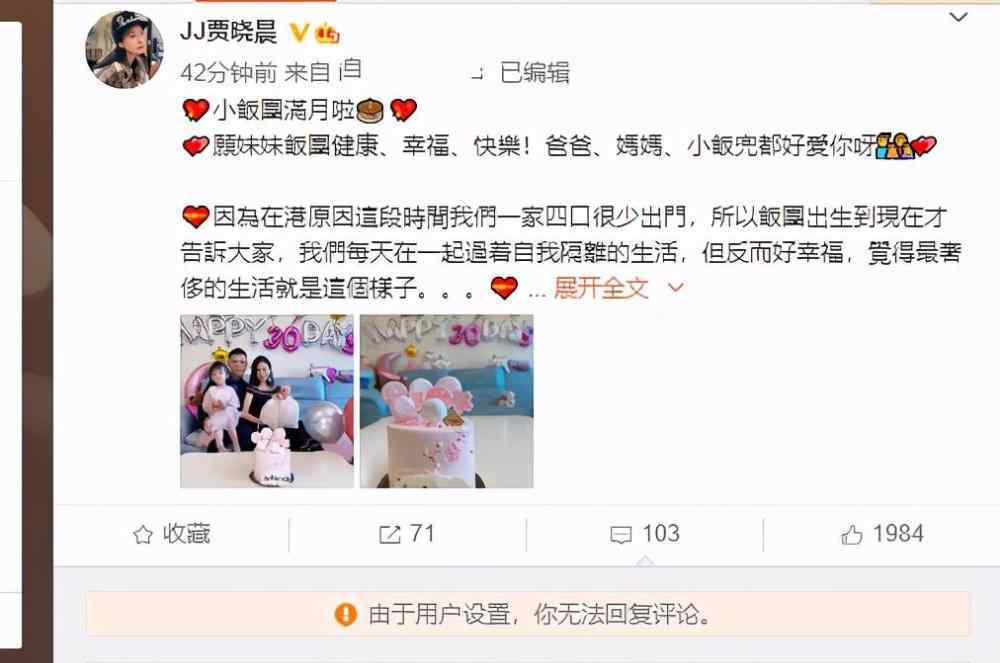Click the yellow V verification badge
The width and height of the screenshot is (1000, 663).
[x=298, y=32]
